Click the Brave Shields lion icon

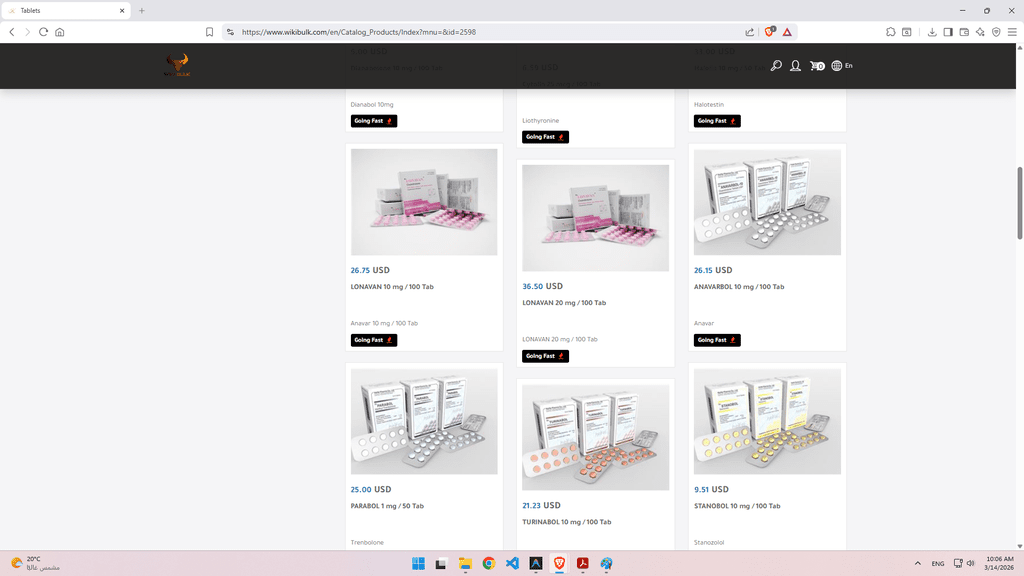click(769, 32)
